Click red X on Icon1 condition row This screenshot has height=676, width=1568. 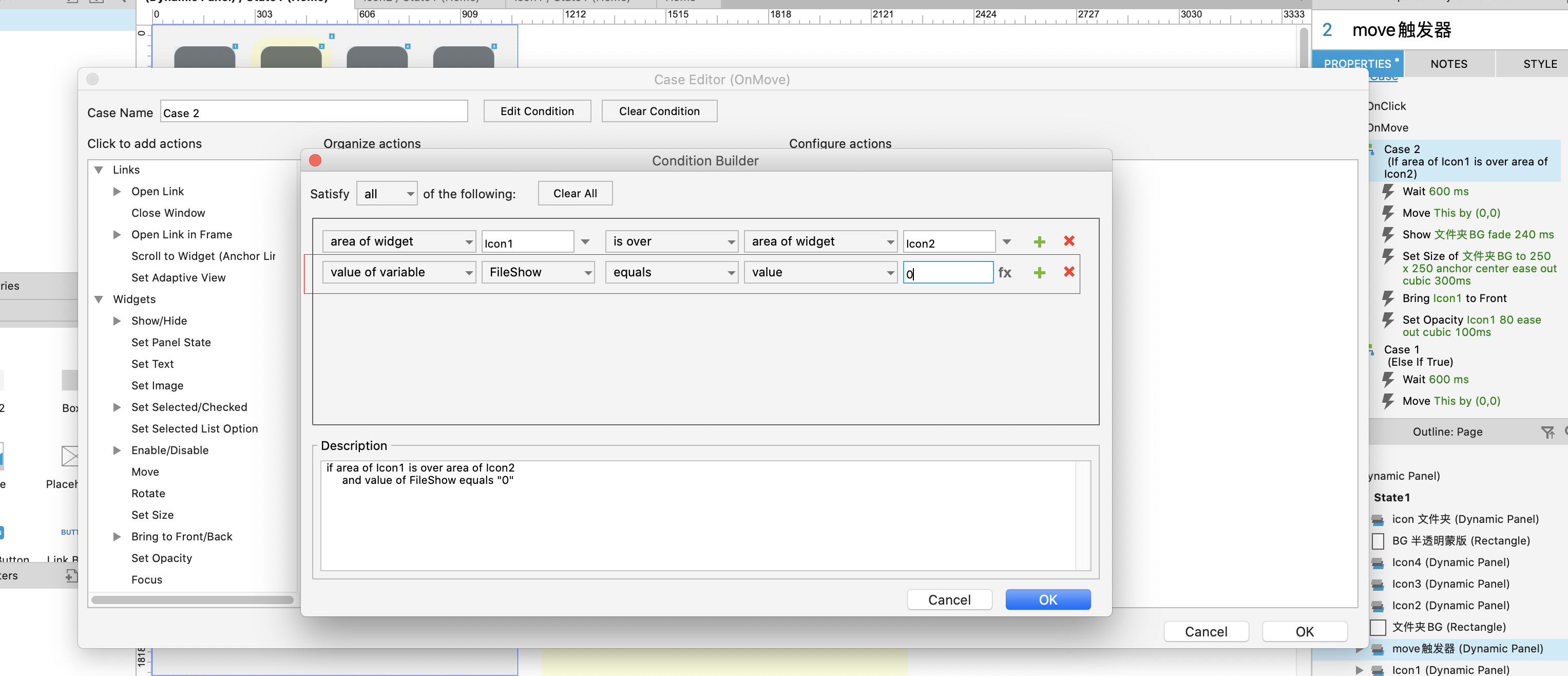pyautogui.click(x=1068, y=241)
